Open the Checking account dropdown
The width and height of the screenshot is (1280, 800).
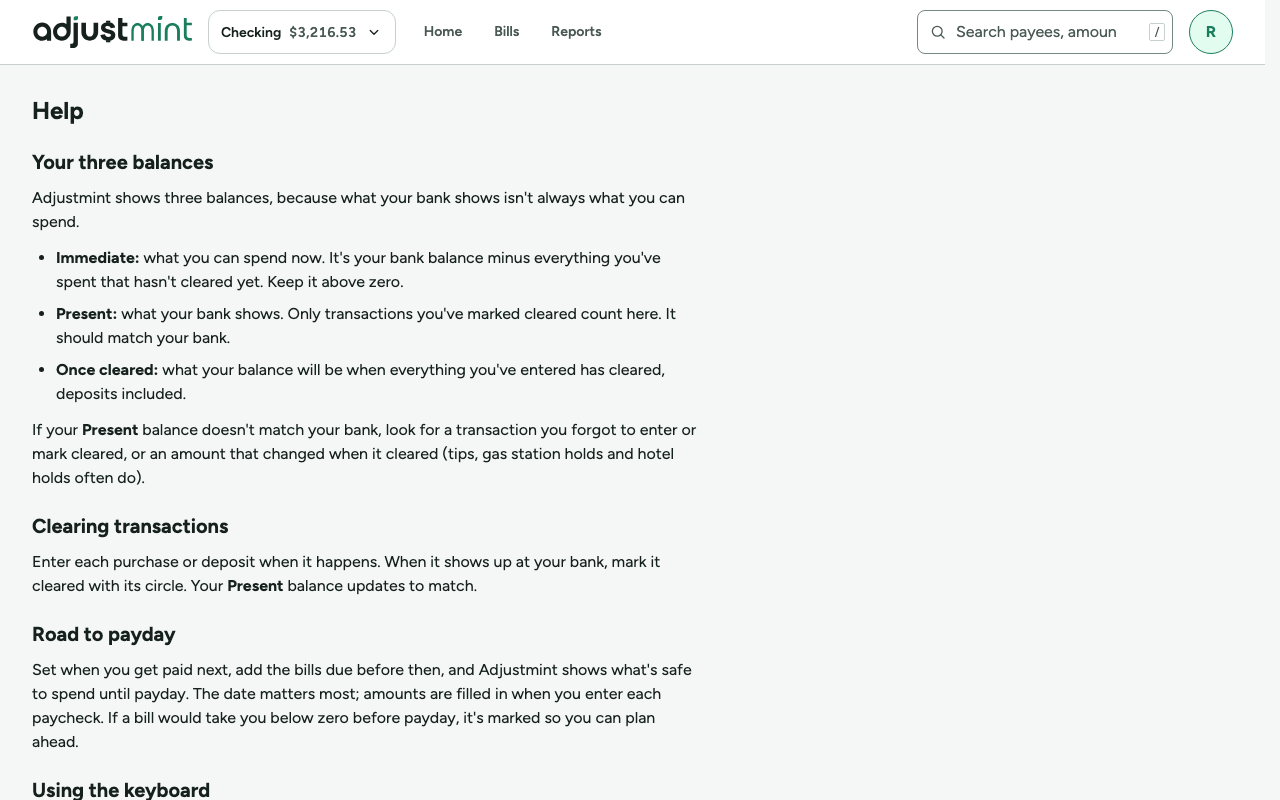click(x=302, y=32)
